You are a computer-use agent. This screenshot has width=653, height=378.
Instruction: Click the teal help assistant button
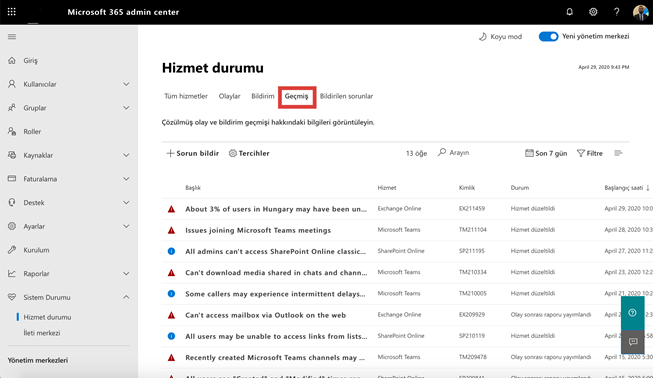pos(632,313)
